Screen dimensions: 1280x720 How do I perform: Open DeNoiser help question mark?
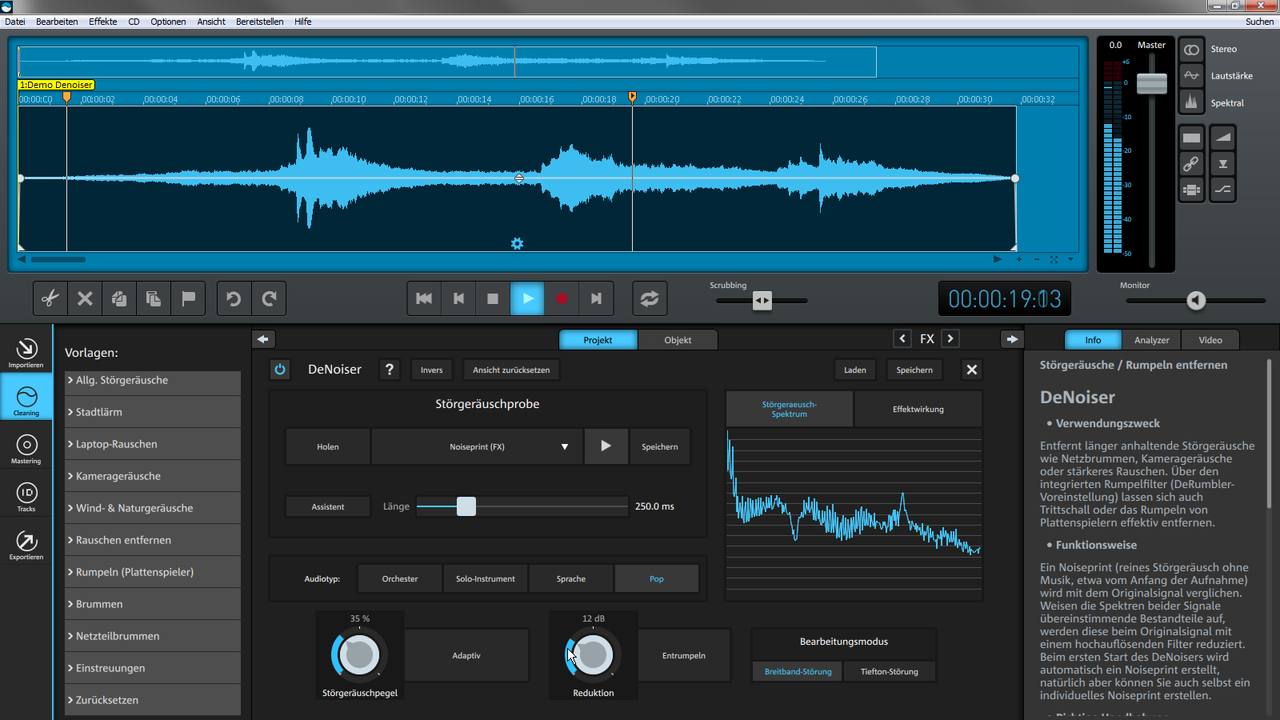click(389, 370)
